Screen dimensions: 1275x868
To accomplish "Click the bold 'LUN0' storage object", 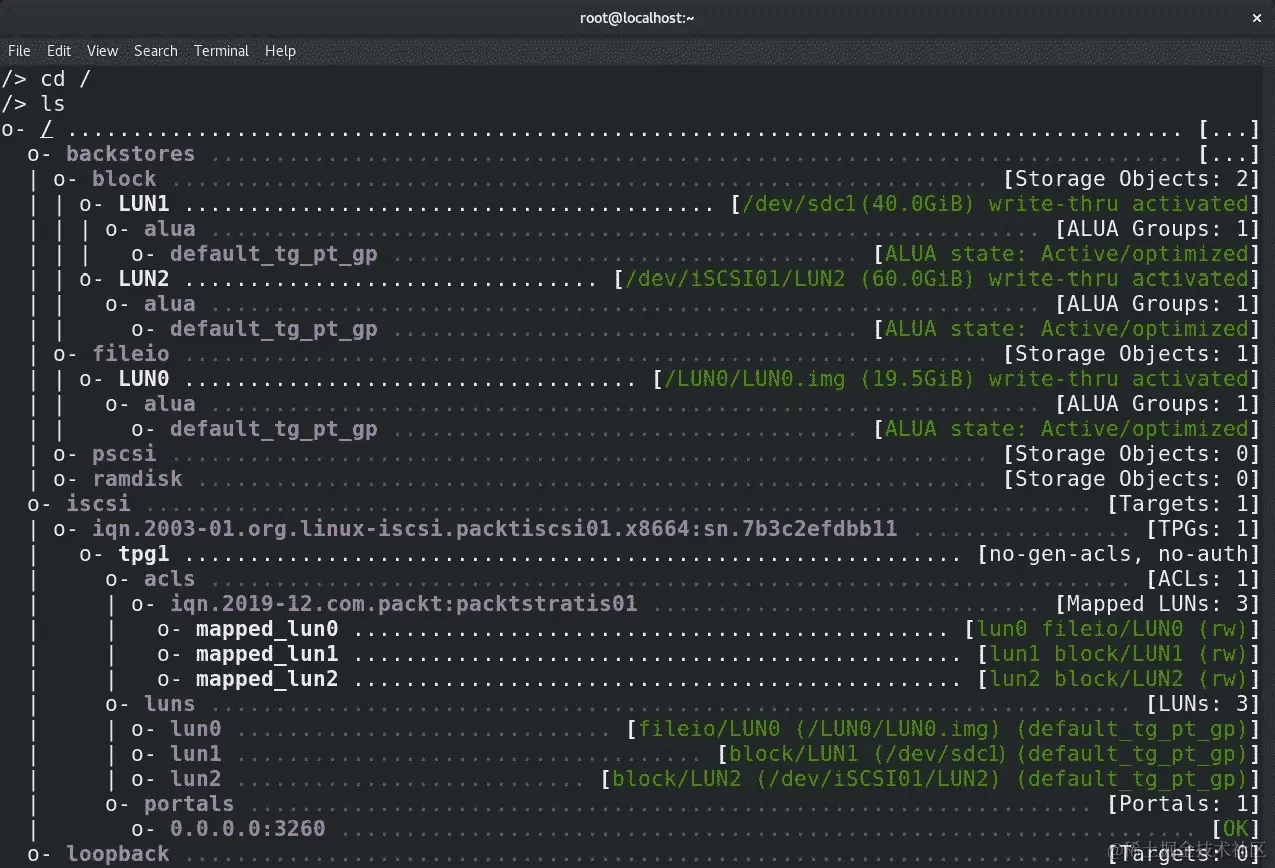I will tap(144, 379).
